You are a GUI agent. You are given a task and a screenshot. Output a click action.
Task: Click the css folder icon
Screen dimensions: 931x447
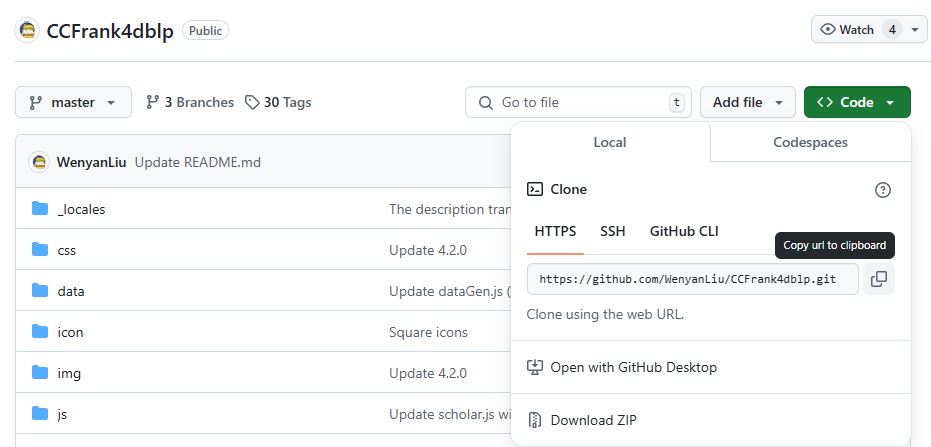40,249
